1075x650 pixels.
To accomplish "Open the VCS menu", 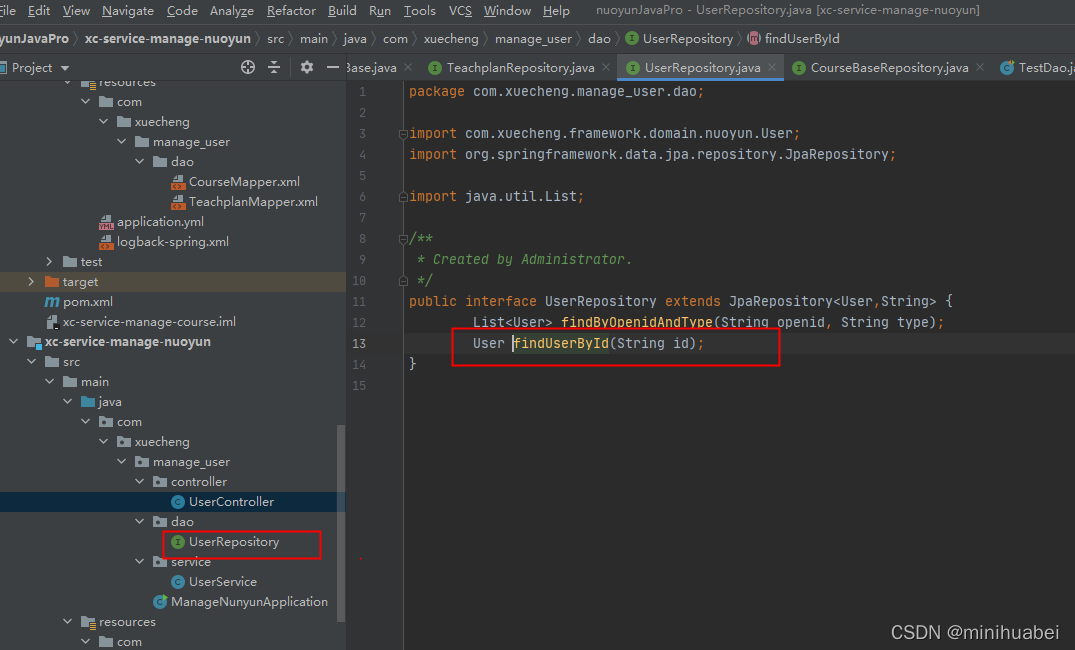I will (460, 11).
